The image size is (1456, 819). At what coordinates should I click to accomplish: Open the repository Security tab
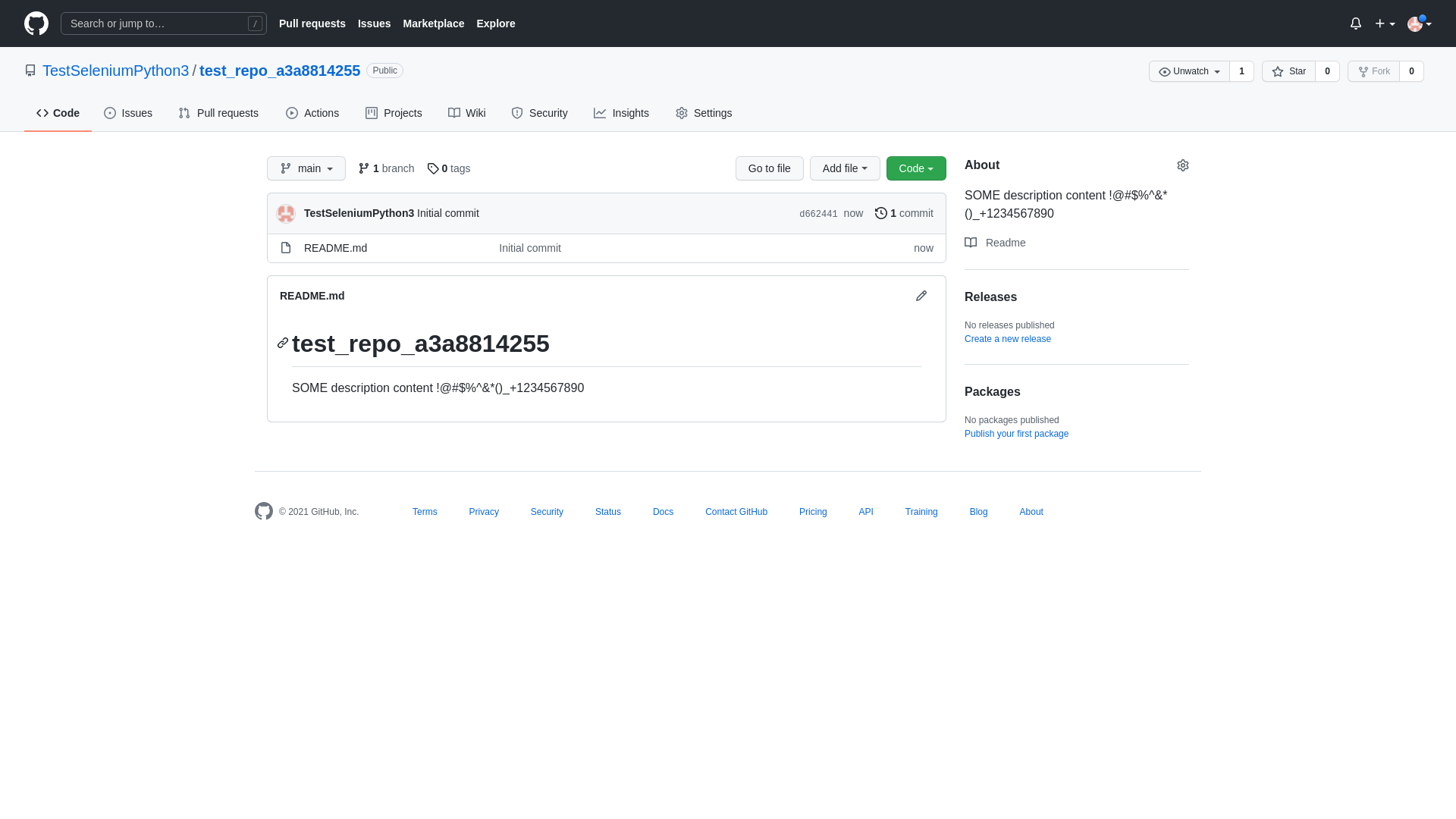(x=539, y=113)
